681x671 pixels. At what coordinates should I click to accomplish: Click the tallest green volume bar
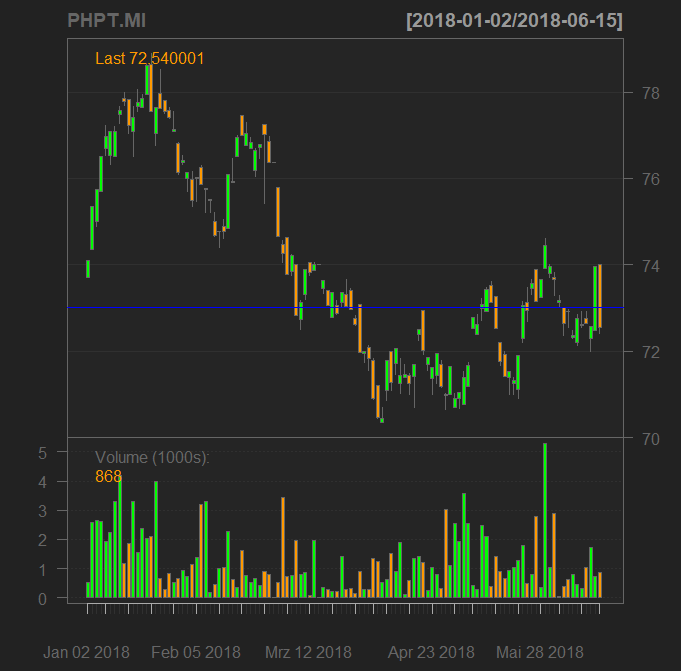[x=545, y=520]
